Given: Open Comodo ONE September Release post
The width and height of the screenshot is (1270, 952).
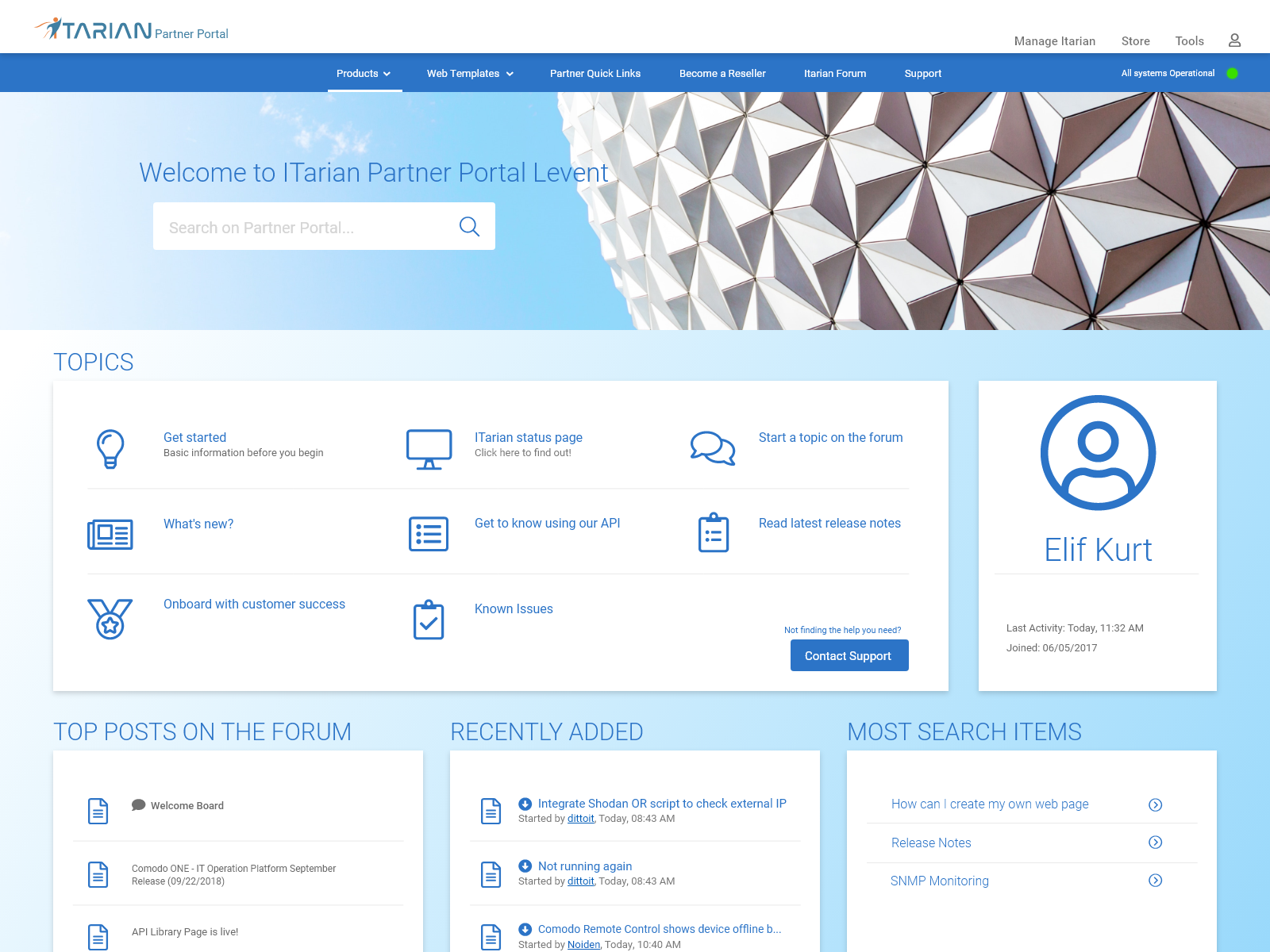Looking at the screenshot, I should 234,874.
